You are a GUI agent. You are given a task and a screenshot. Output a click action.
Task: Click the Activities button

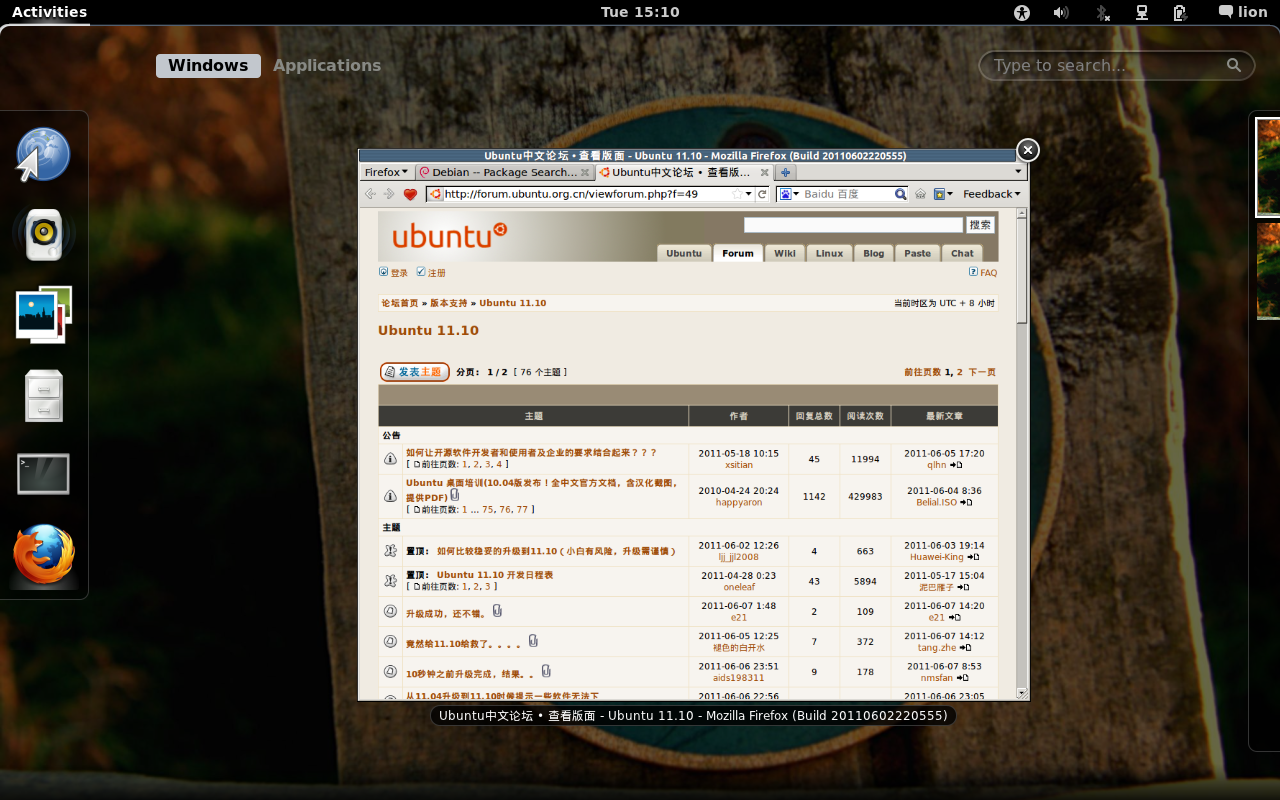[x=49, y=12]
